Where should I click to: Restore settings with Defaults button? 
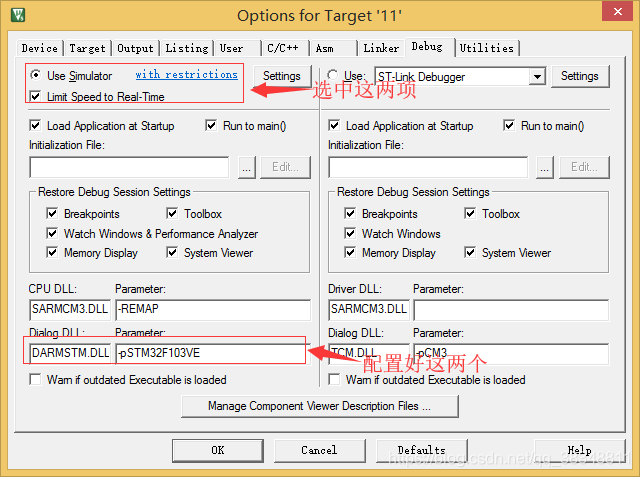422,450
